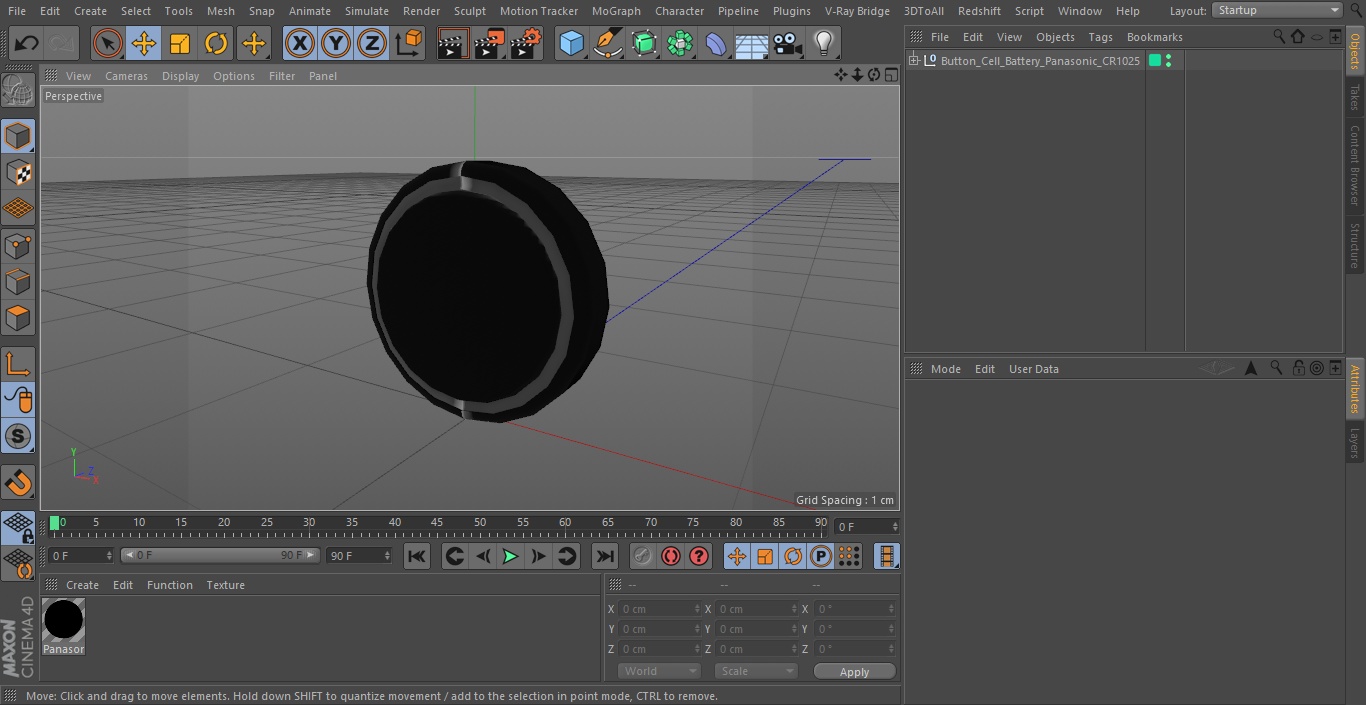The width and height of the screenshot is (1366, 705).
Task: Select the Scale tool
Action: coord(180,43)
